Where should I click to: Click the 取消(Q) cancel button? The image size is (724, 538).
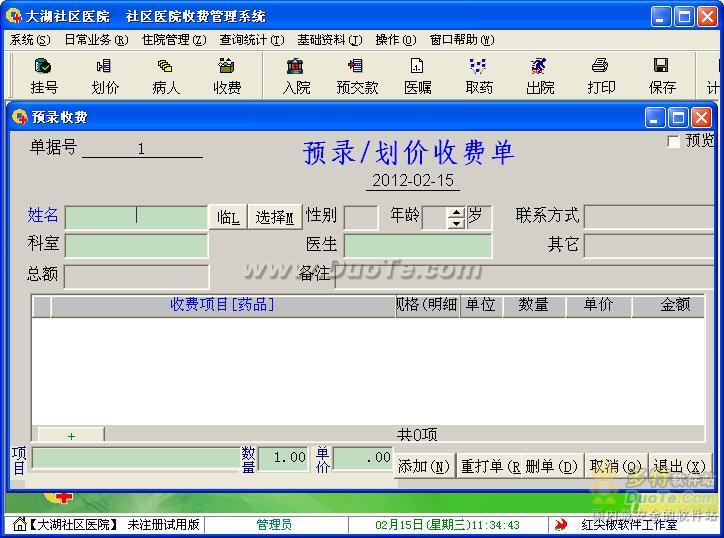click(616, 466)
